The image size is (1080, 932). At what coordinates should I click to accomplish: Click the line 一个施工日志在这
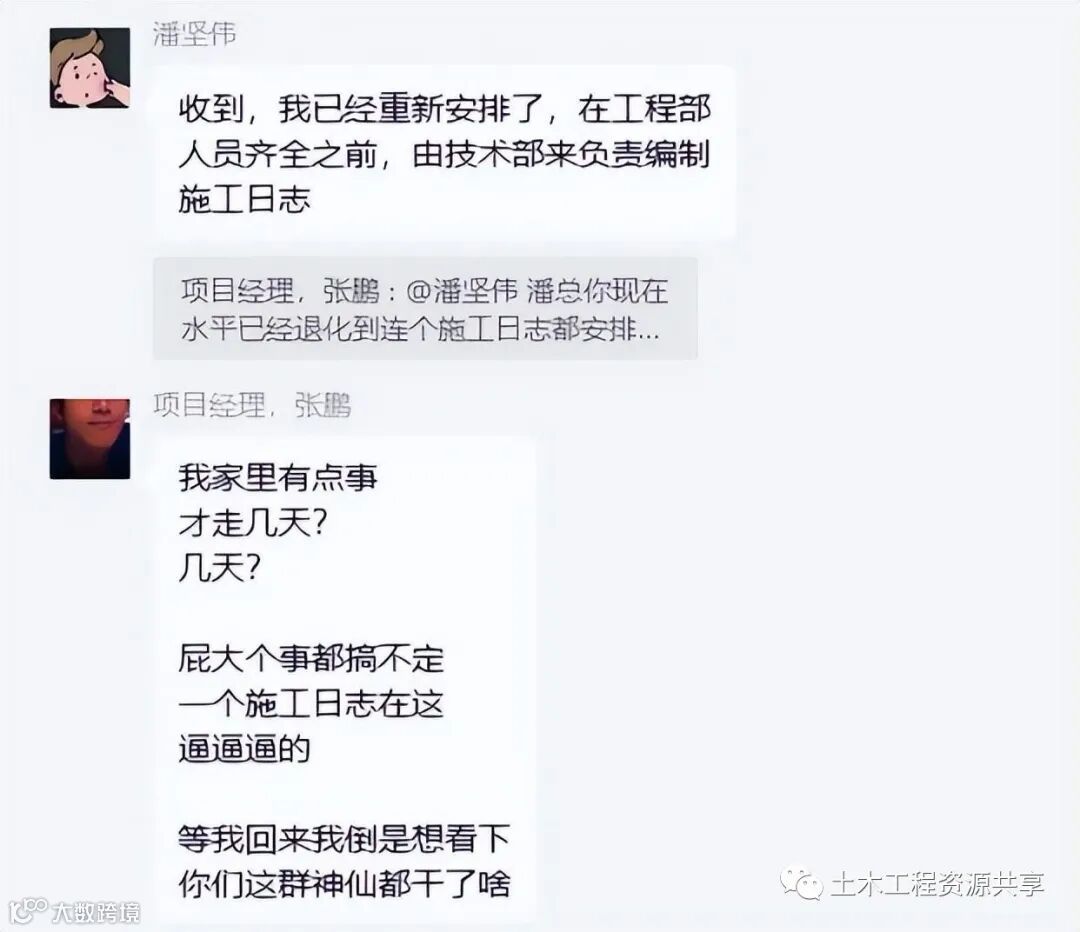coord(311,704)
